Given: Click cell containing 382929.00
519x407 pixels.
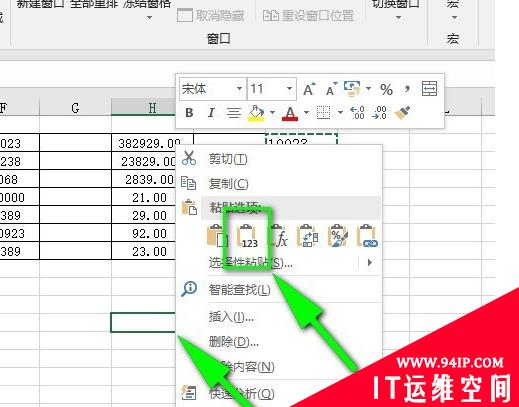Looking at the screenshot, I should [x=152, y=143].
